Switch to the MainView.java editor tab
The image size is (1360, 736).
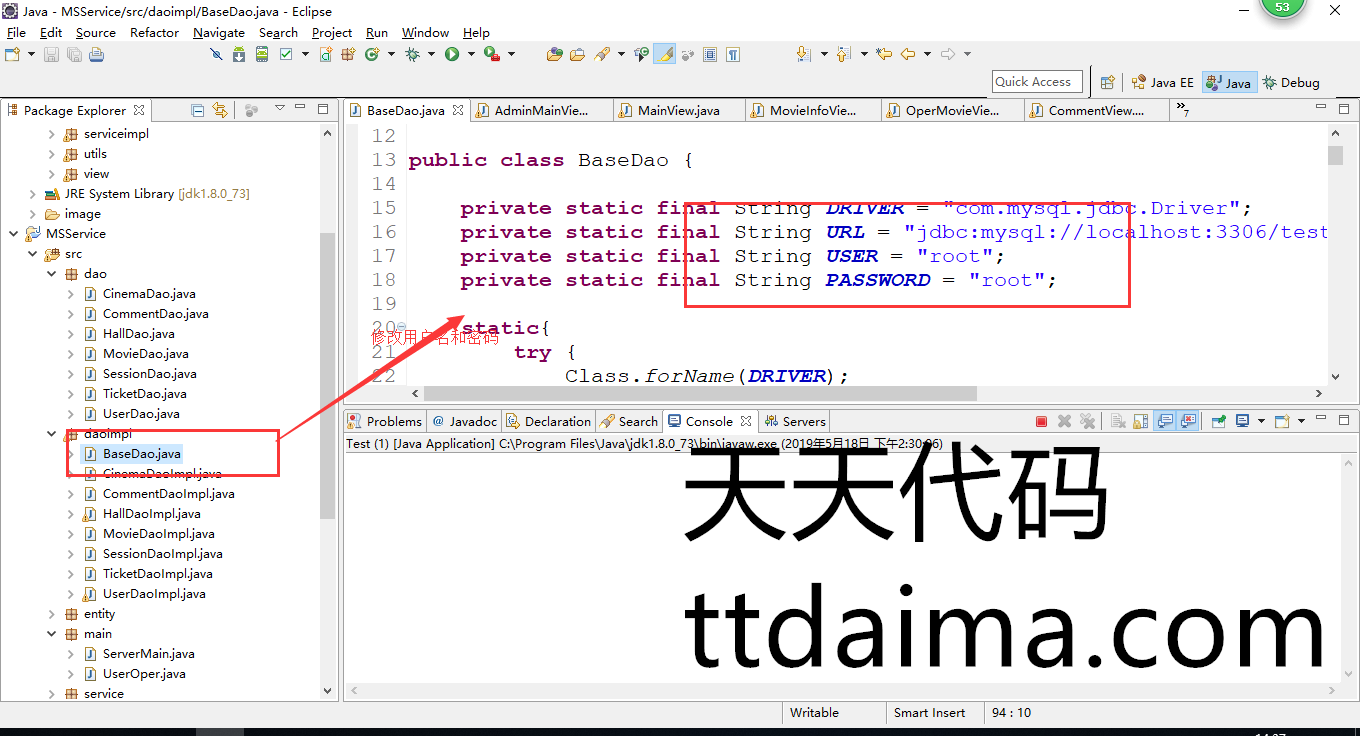pyautogui.click(x=678, y=111)
